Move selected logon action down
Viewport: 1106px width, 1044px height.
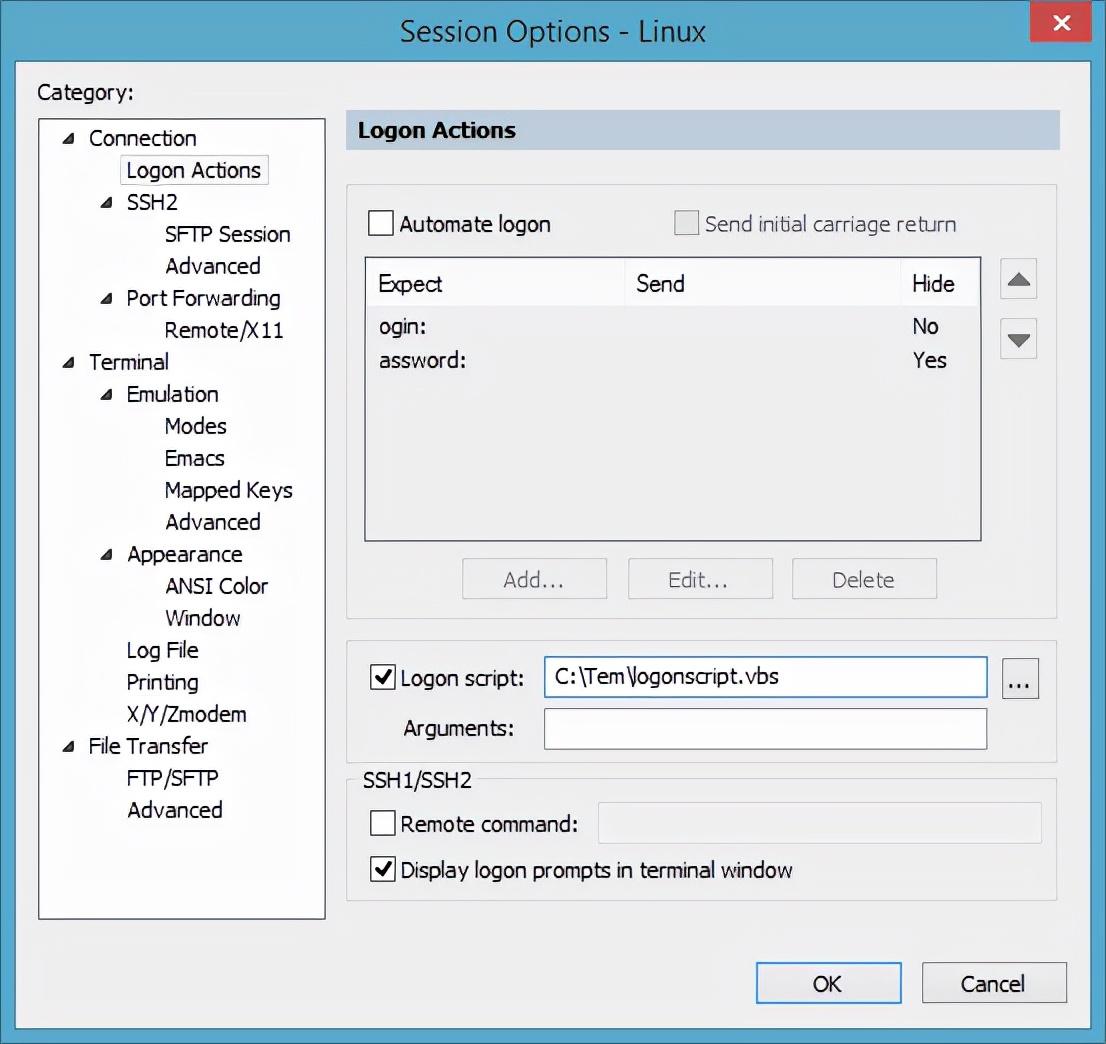point(1018,339)
